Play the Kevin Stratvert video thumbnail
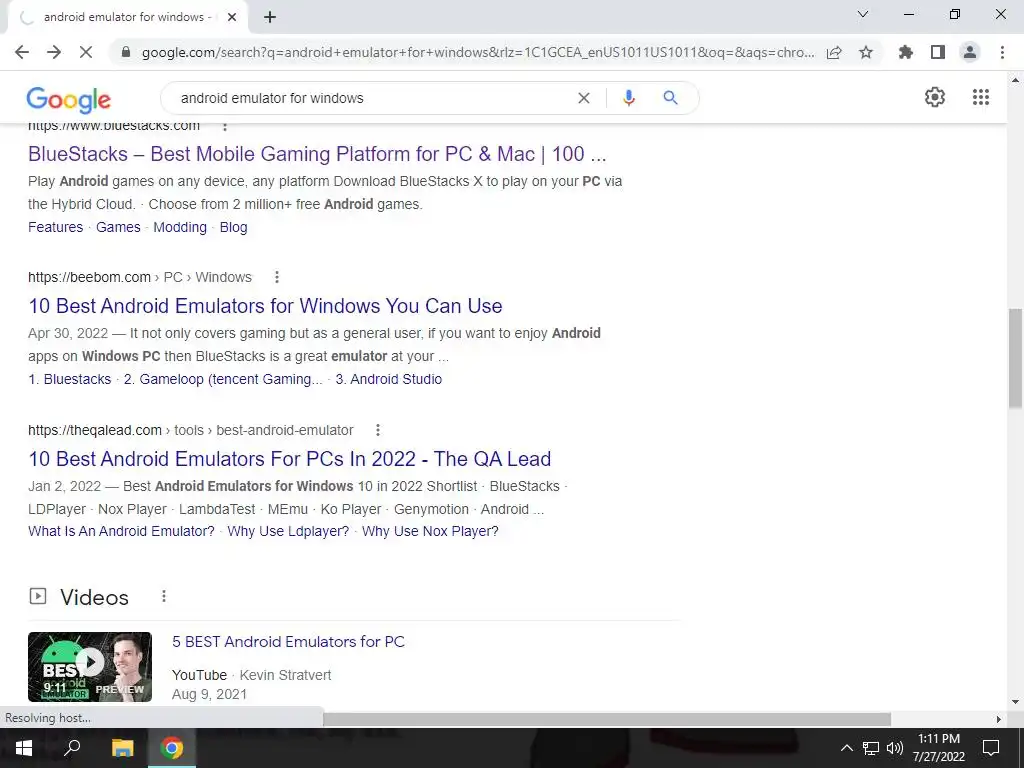 point(90,667)
